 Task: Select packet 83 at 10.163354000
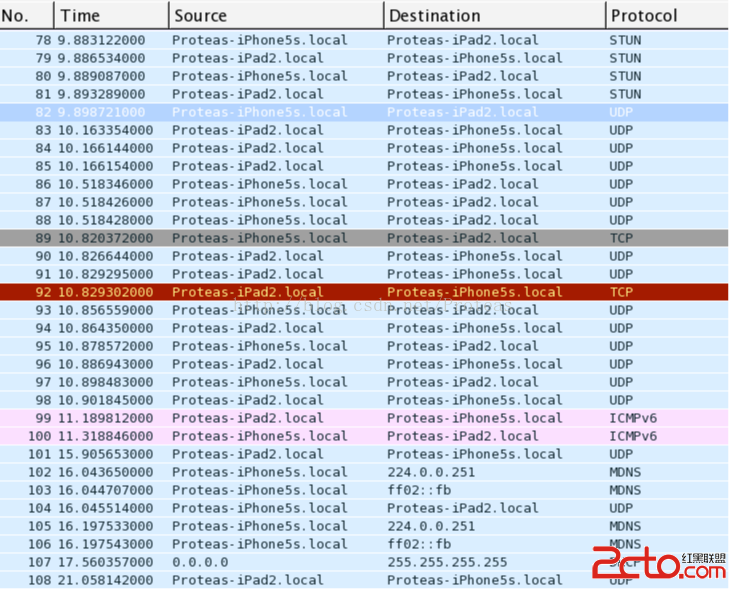[364, 130]
